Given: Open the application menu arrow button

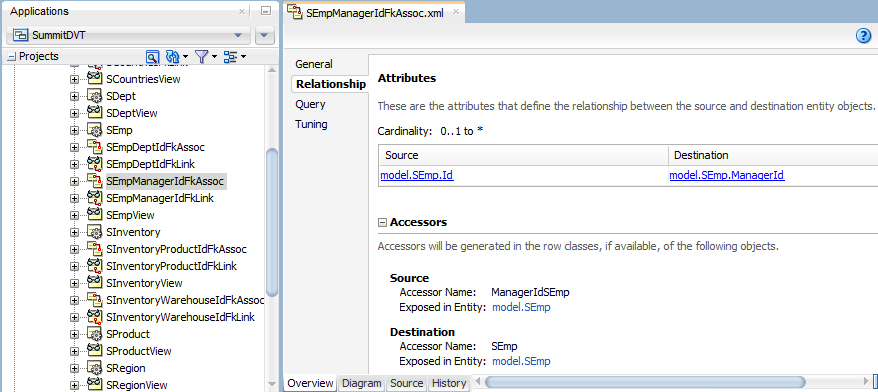Looking at the screenshot, I should pos(265,35).
